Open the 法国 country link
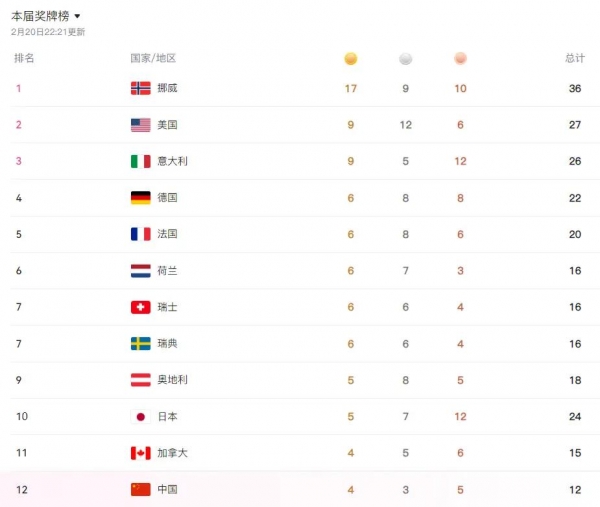Viewport: 600px width, 507px height. coord(167,234)
